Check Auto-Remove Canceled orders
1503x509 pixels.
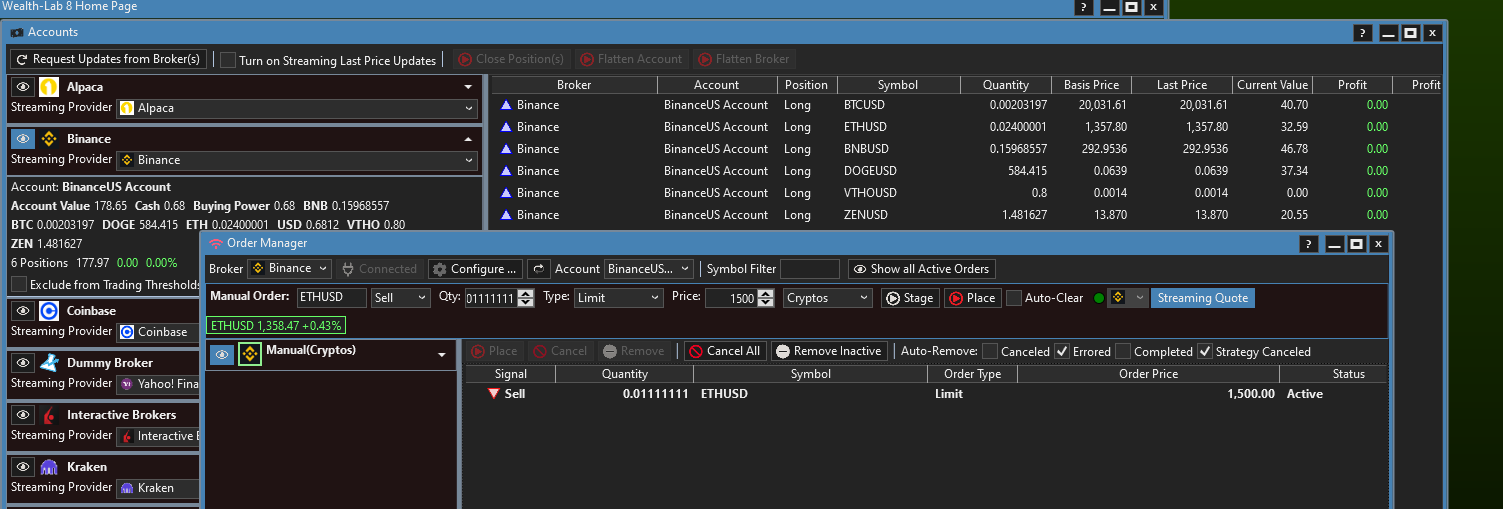click(990, 351)
